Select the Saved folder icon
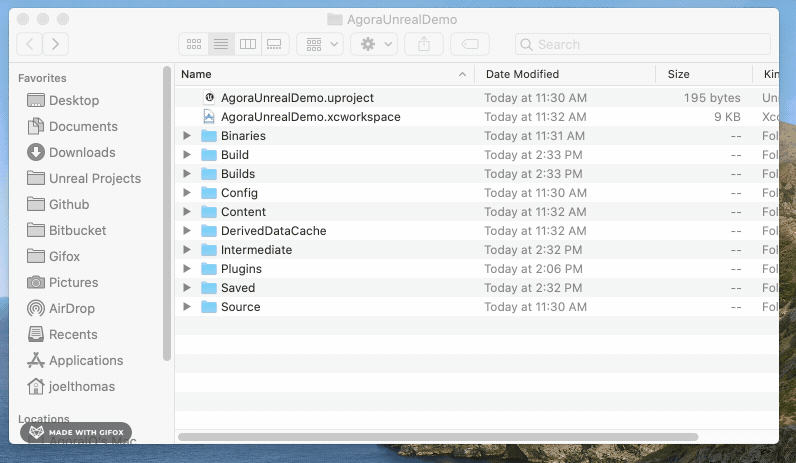This screenshot has width=796, height=463. [209, 287]
